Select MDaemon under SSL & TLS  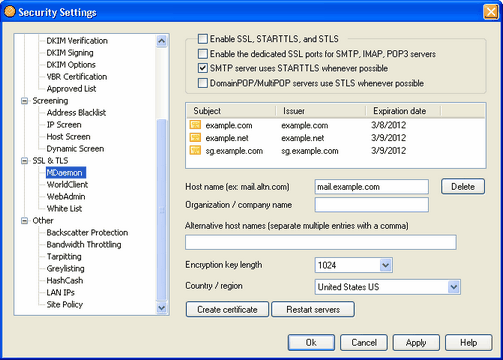pyautogui.click(x=66, y=173)
